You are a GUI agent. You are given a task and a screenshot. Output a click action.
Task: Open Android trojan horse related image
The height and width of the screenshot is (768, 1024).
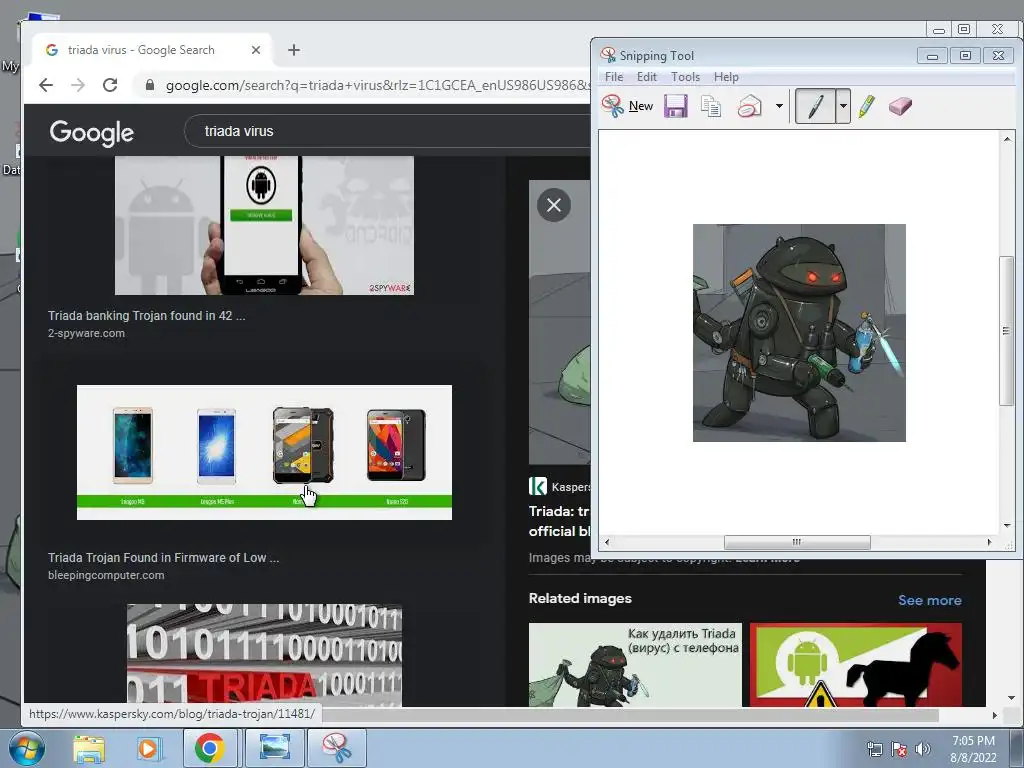pos(856,665)
